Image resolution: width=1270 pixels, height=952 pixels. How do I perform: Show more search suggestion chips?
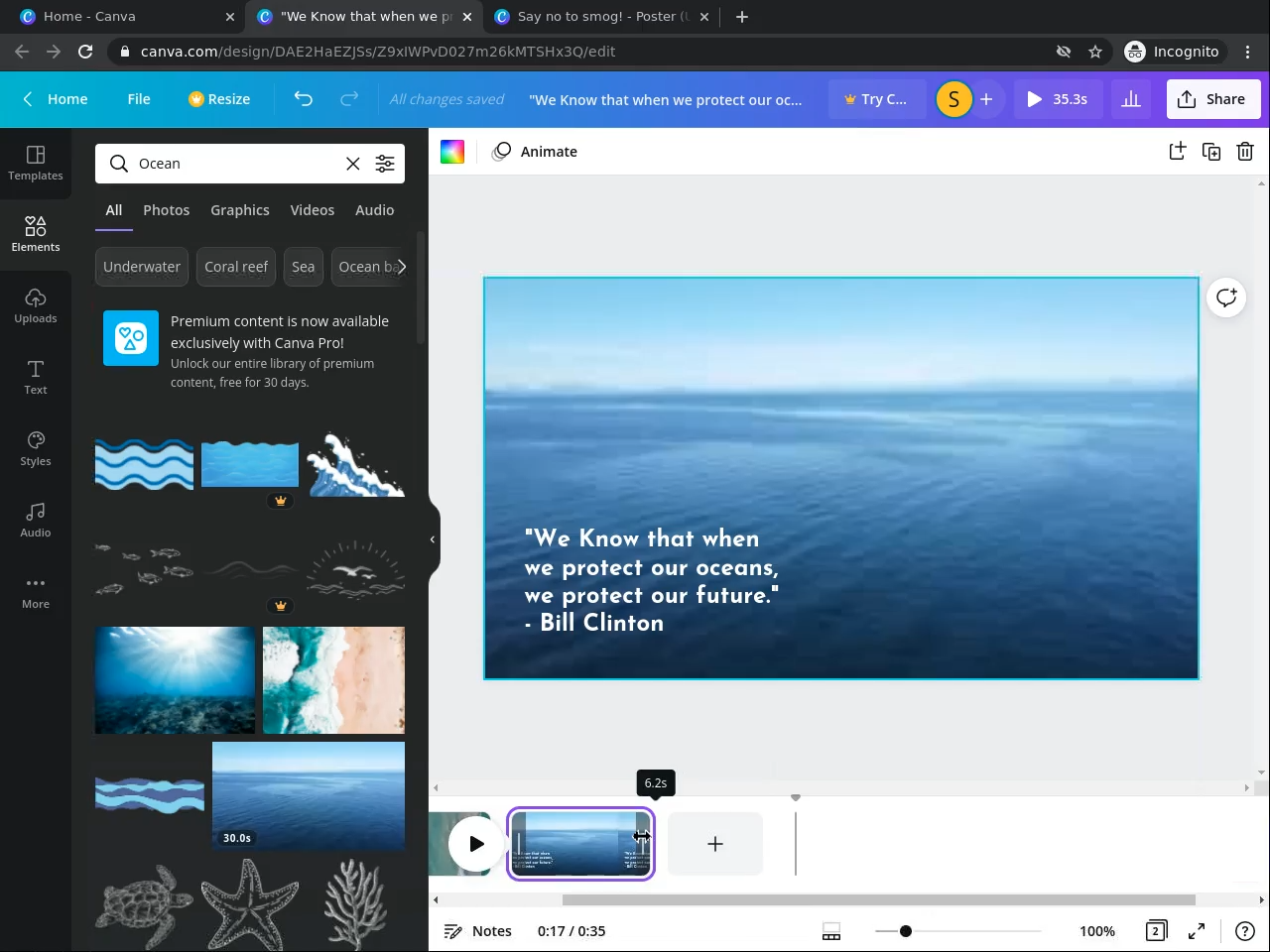click(x=401, y=267)
